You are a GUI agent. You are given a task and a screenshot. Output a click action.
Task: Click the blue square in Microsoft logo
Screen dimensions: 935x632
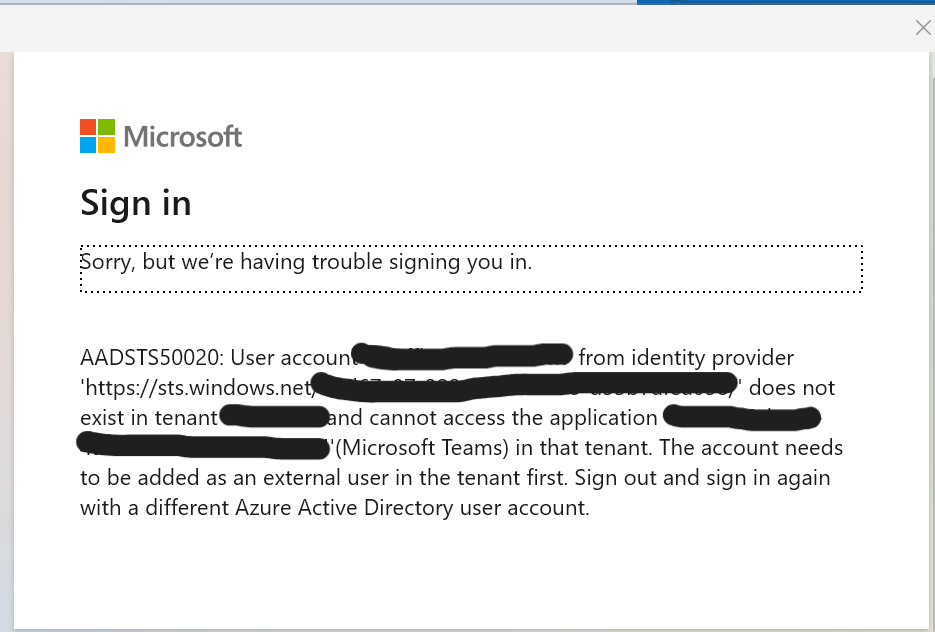pos(88,145)
